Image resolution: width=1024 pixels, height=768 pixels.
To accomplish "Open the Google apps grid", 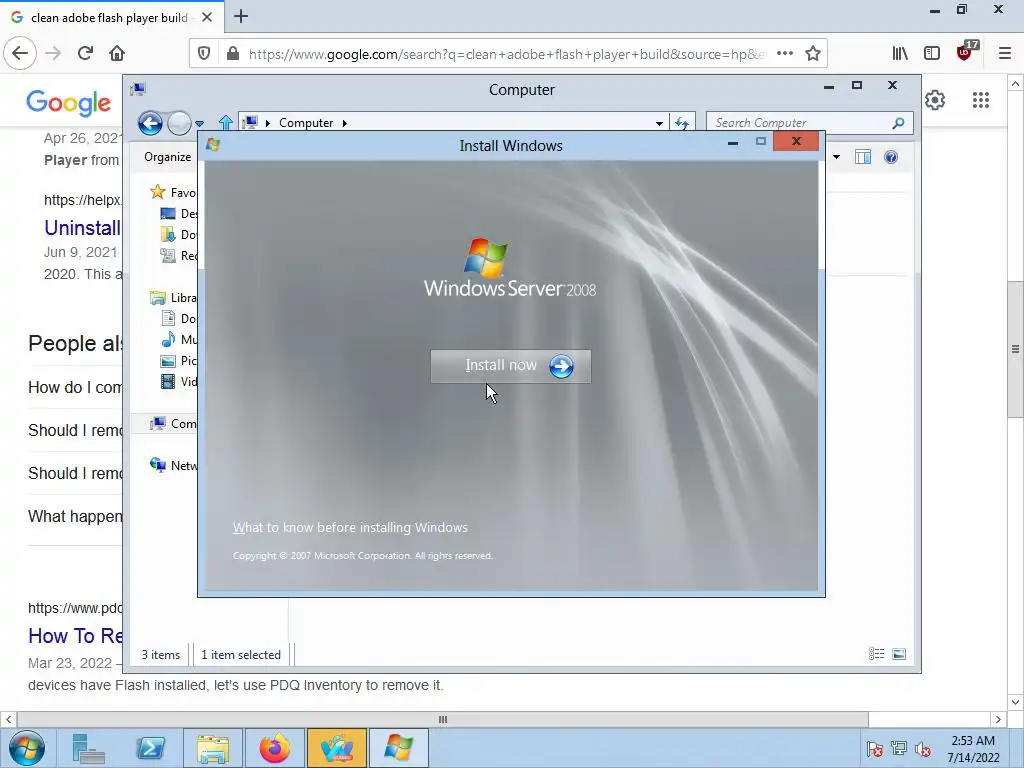I will point(980,100).
